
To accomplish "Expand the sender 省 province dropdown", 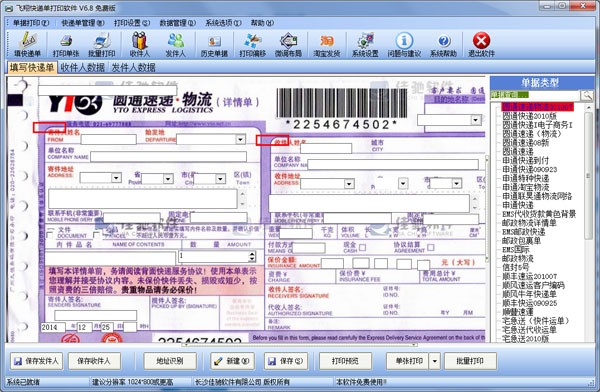I will (x=168, y=179).
